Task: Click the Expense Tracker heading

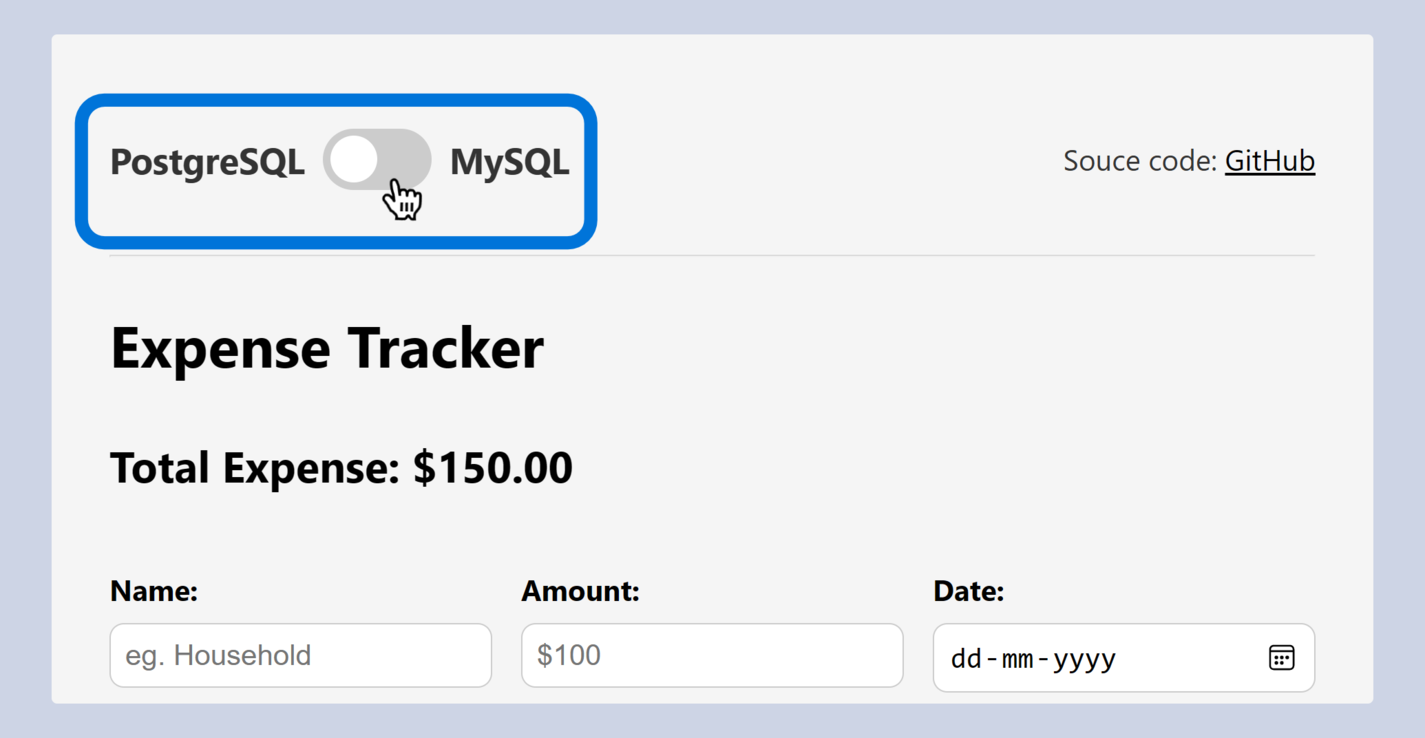Action: coord(327,348)
